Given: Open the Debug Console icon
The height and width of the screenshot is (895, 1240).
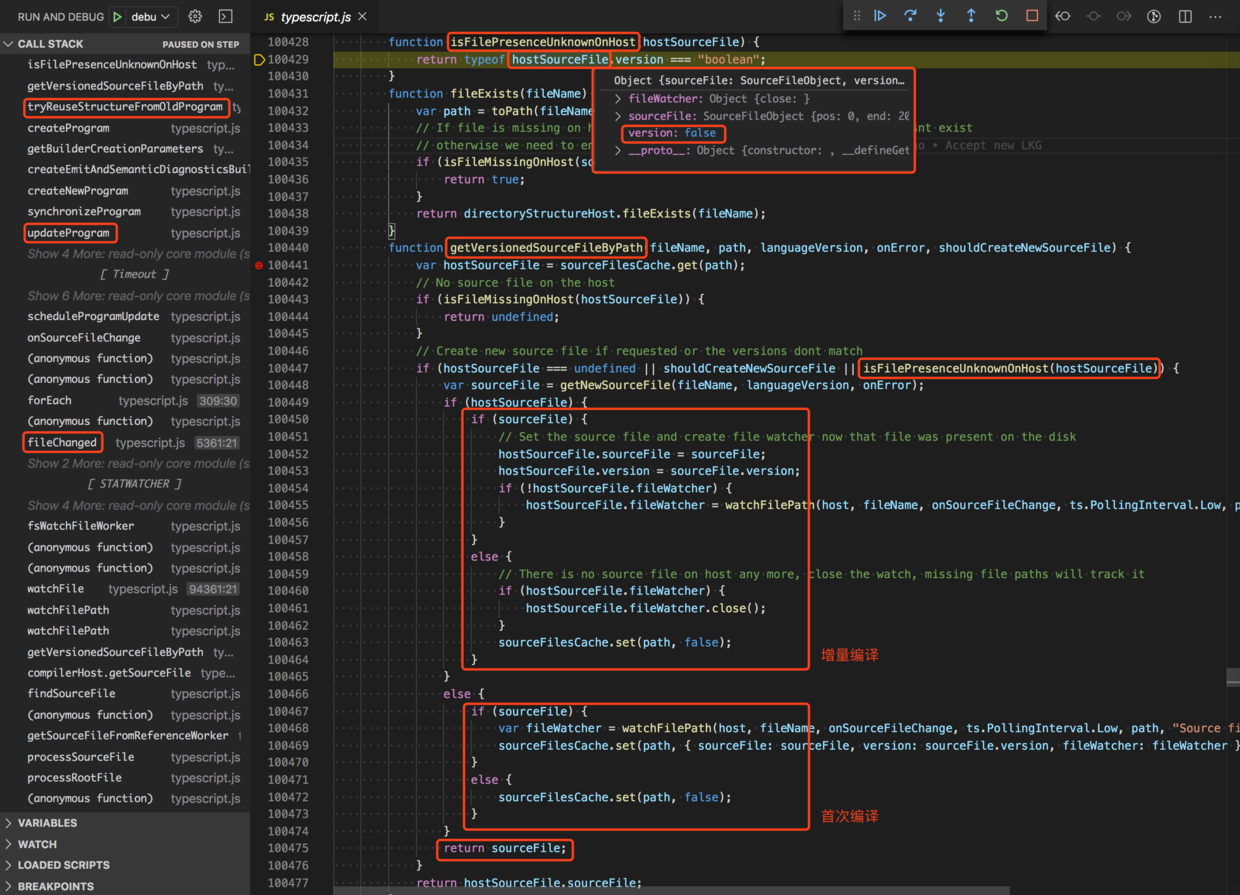Looking at the screenshot, I should (226, 17).
